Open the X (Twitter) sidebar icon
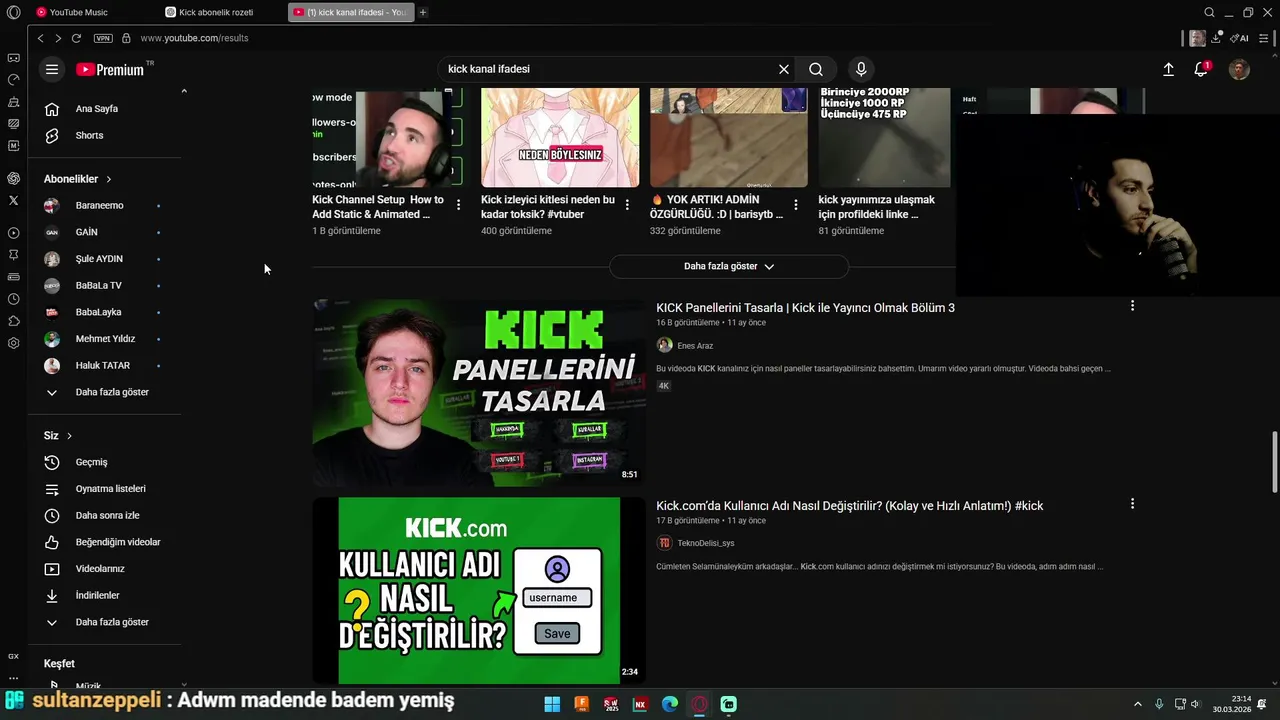 13,200
